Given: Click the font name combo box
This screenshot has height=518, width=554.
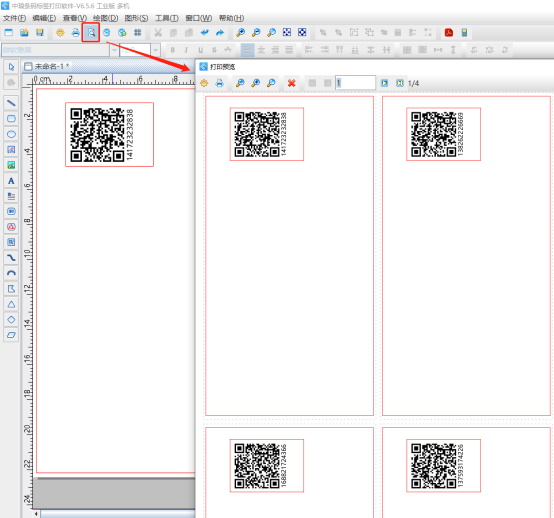Looking at the screenshot, I should click(55, 50).
